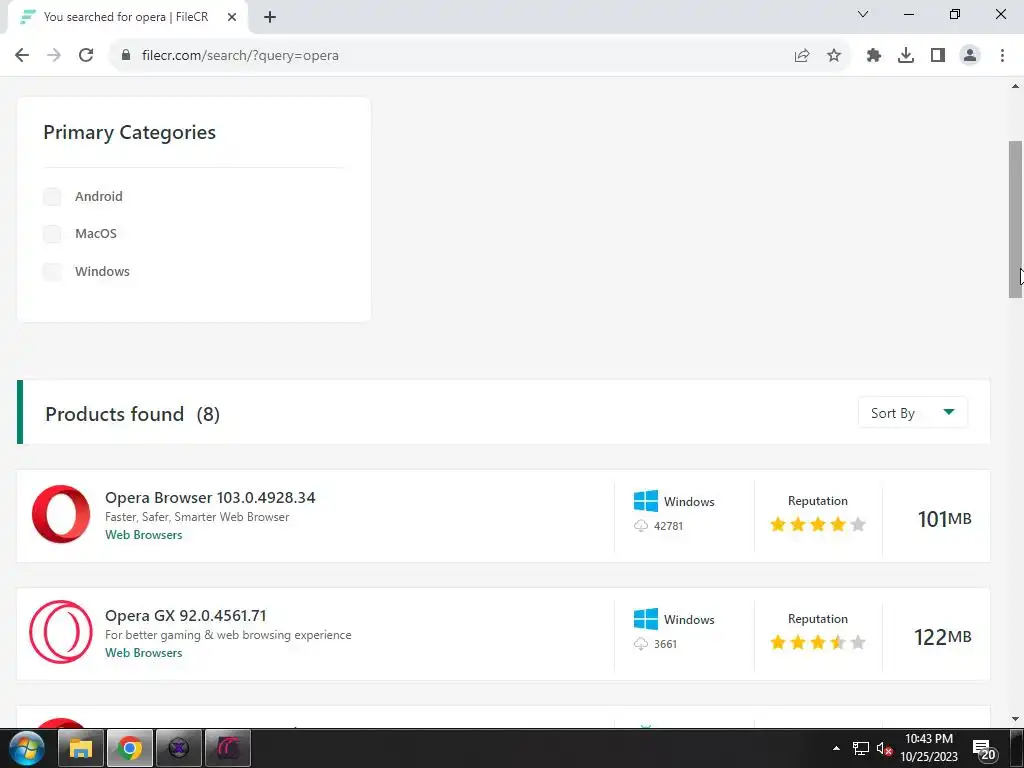
Task: Open the Chrome profile avatar
Action: pos(970,56)
